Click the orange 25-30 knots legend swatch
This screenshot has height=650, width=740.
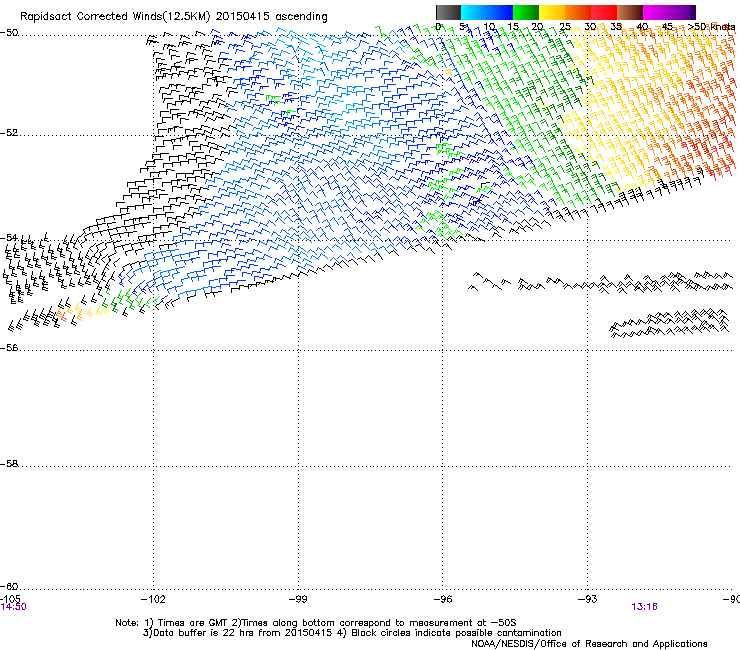[x=578, y=12]
